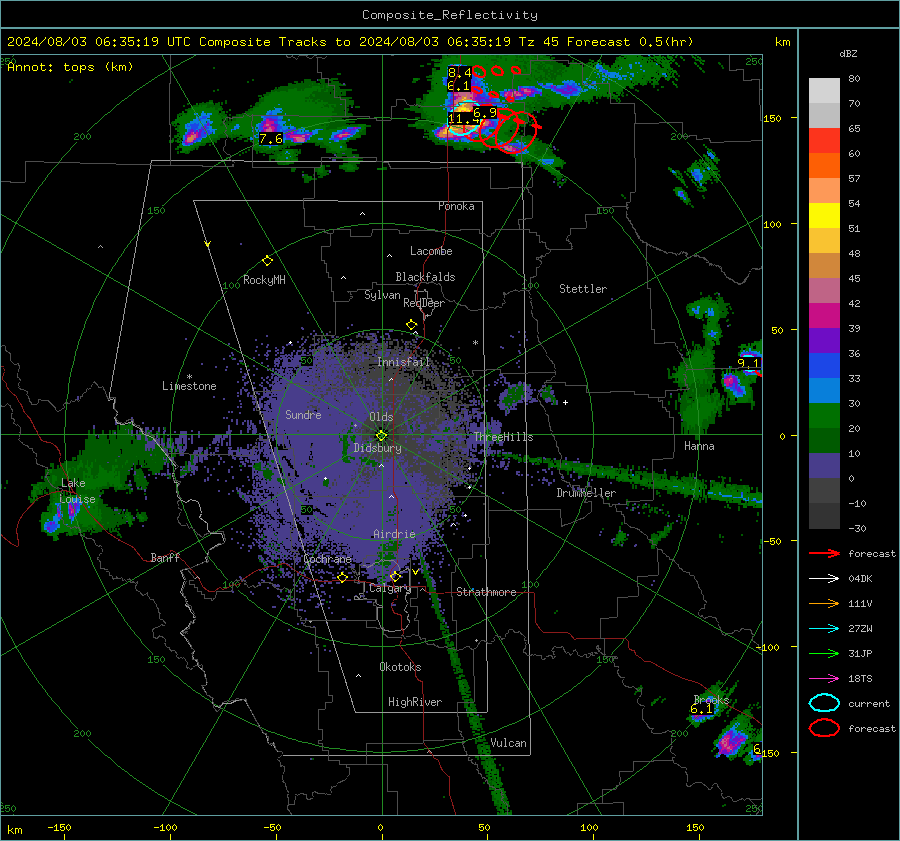This screenshot has width=900, height=841.
Task: Click the red forecast arrow in legend
Action: pyautogui.click(x=824, y=553)
